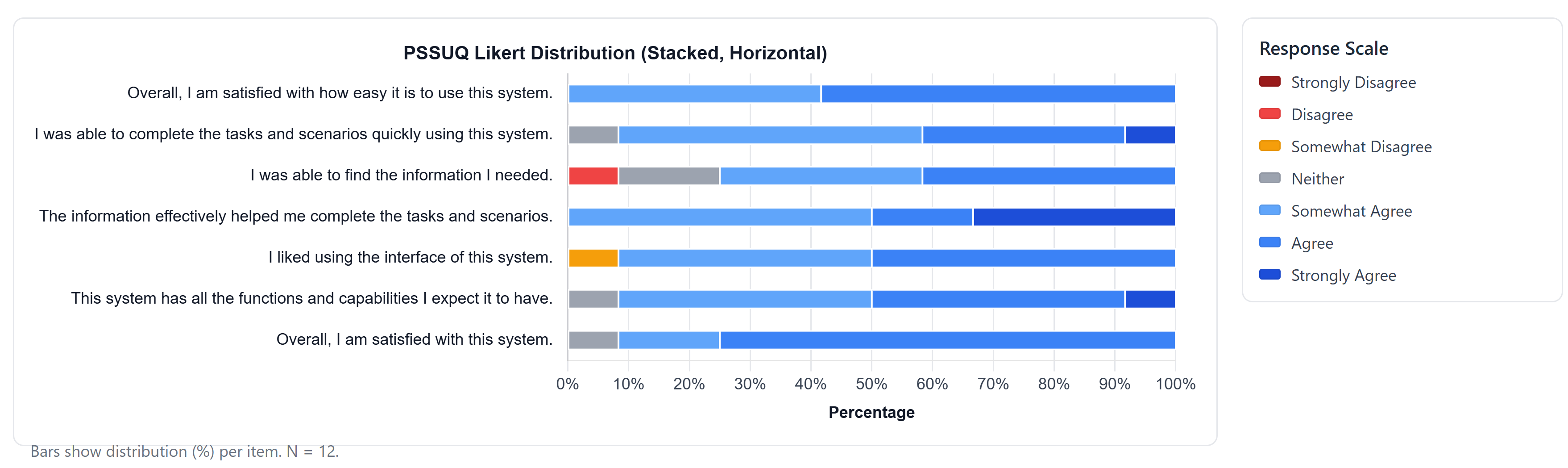Click the Strongly Disagree legend swatch
The width and height of the screenshot is (1568, 468).
pyautogui.click(x=1269, y=82)
